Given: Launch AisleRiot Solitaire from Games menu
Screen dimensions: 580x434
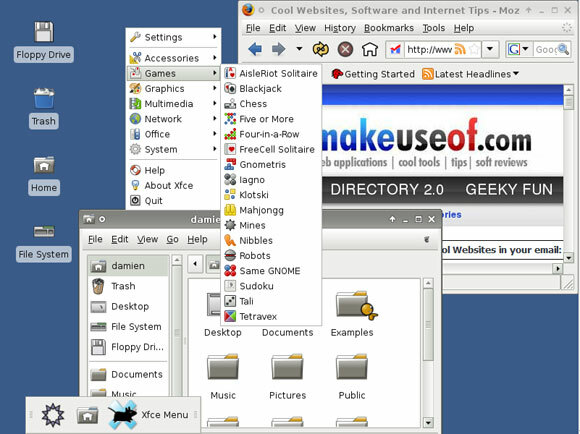Looking at the screenshot, I should click(x=271, y=73).
